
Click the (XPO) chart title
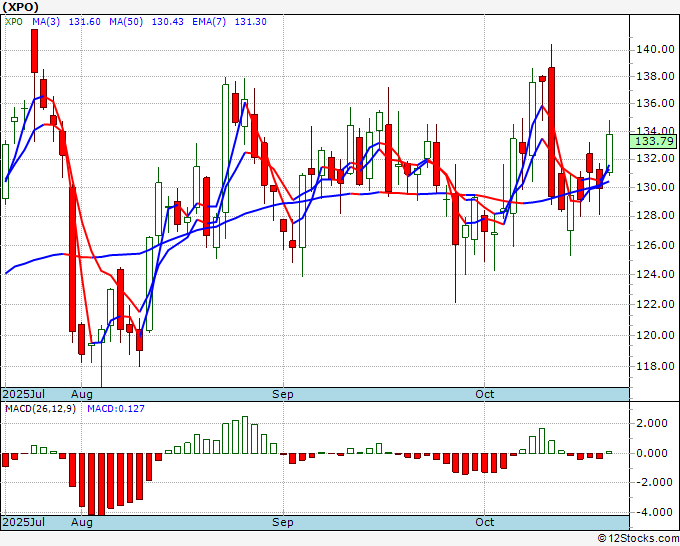(20, 7)
